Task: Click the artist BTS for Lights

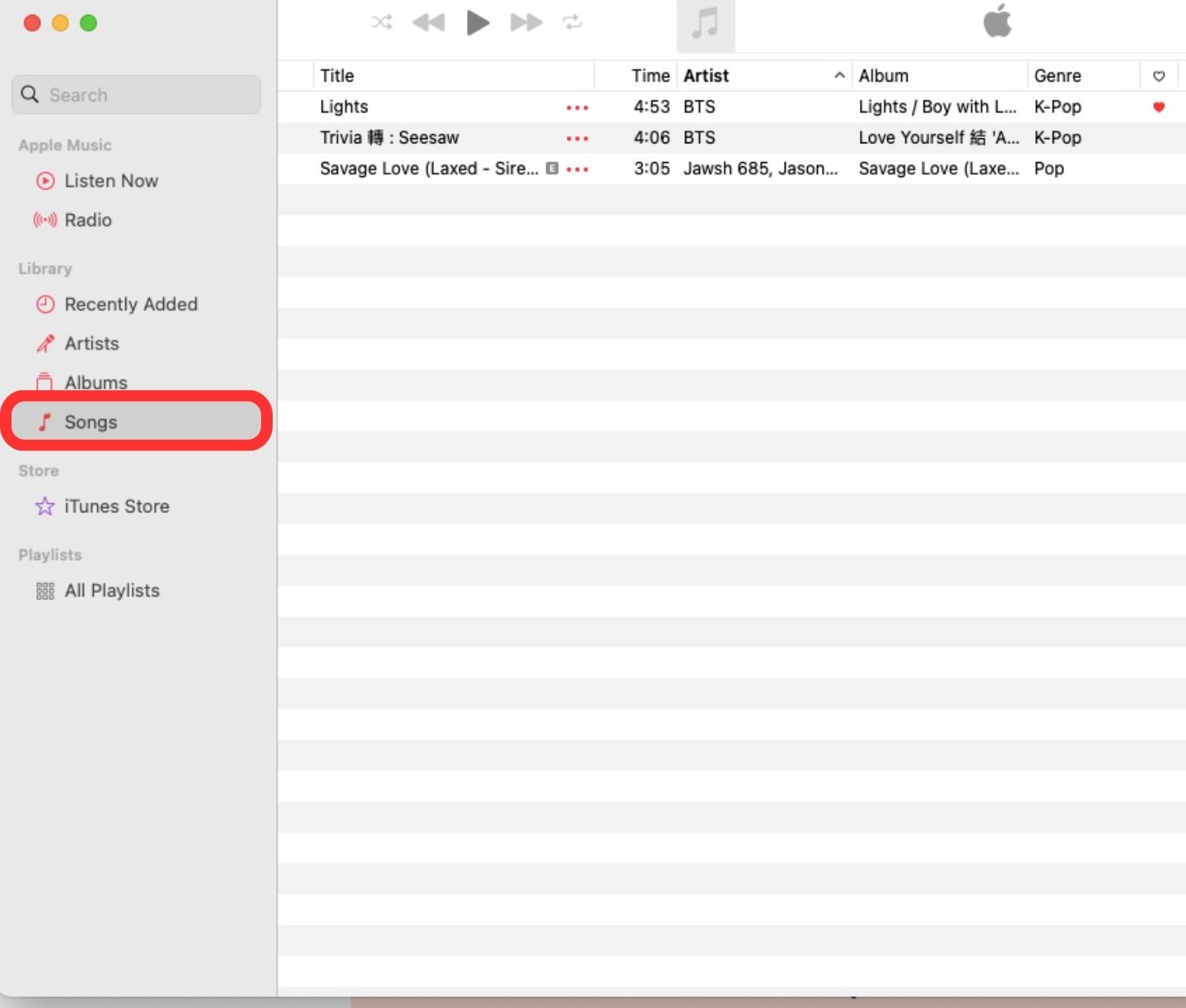Action: click(699, 107)
